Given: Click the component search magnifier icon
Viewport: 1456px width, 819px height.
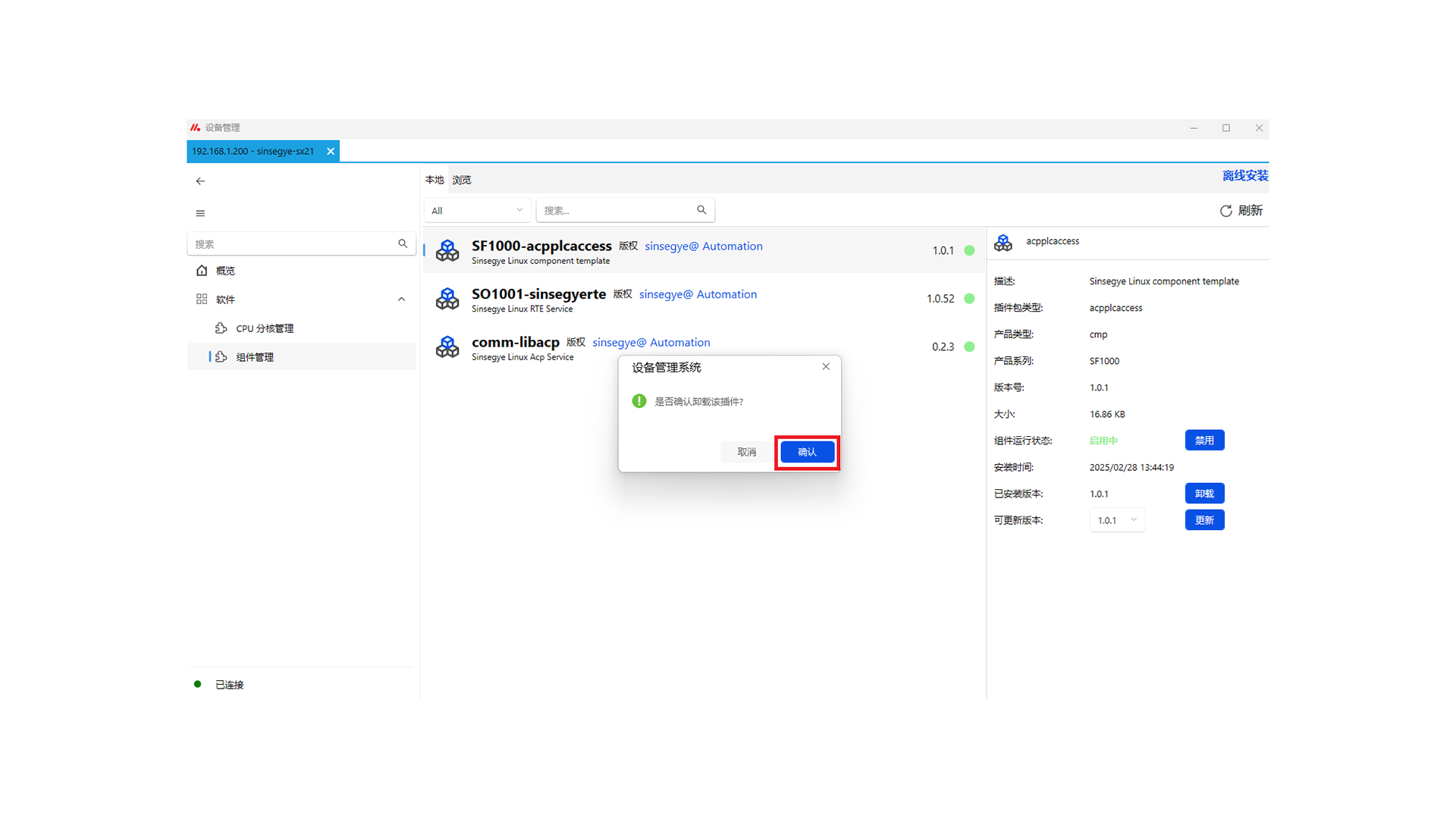Looking at the screenshot, I should click(x=701, y=210).
